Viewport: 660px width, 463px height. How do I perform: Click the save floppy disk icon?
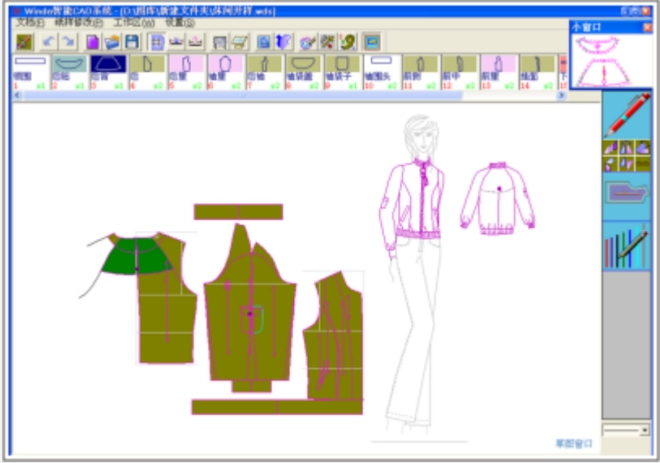pyautogui.click(x=131, y=41)
